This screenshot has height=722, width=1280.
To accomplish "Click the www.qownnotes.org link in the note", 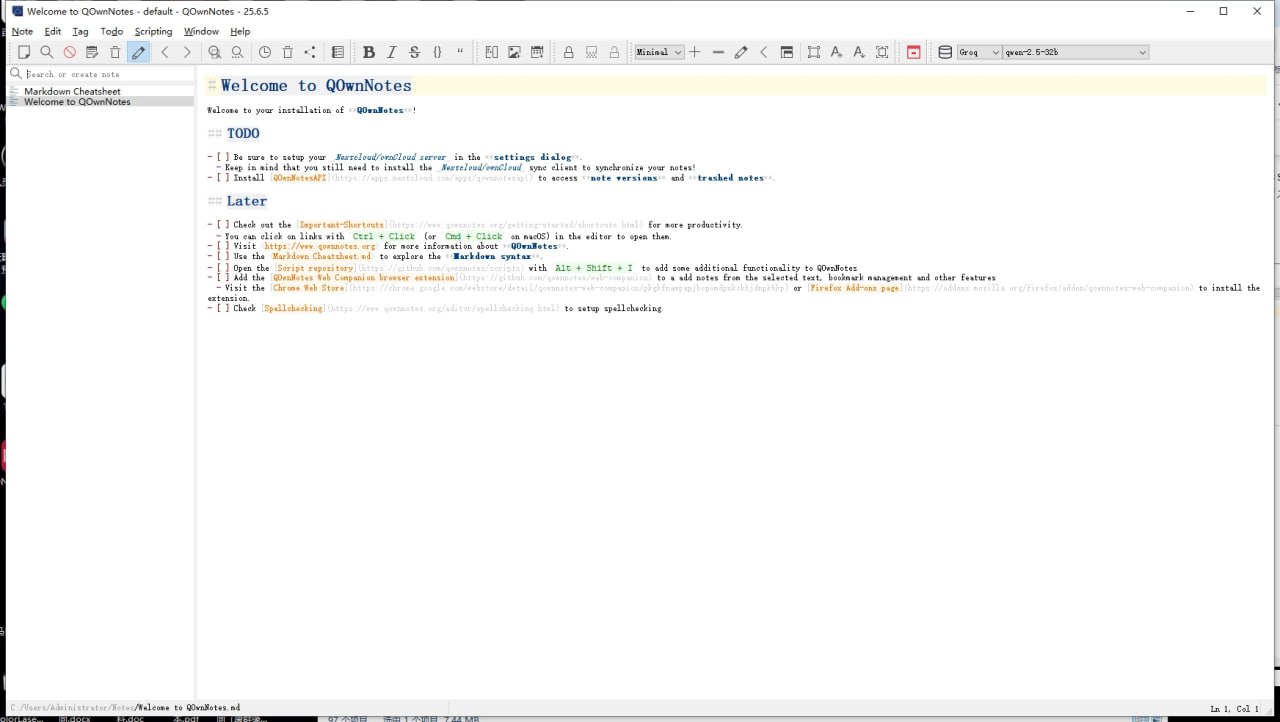I will click(x=320, y=246).
